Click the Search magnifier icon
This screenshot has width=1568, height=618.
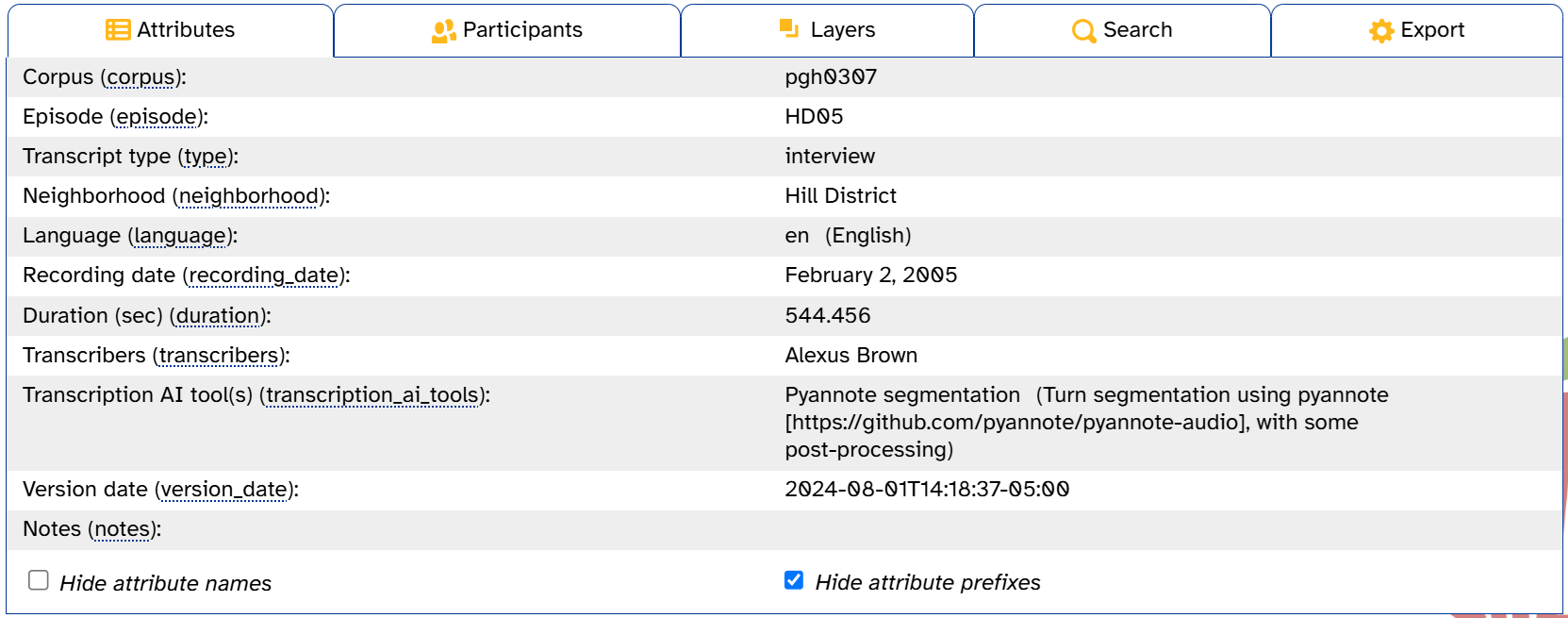click(1083, 31)
